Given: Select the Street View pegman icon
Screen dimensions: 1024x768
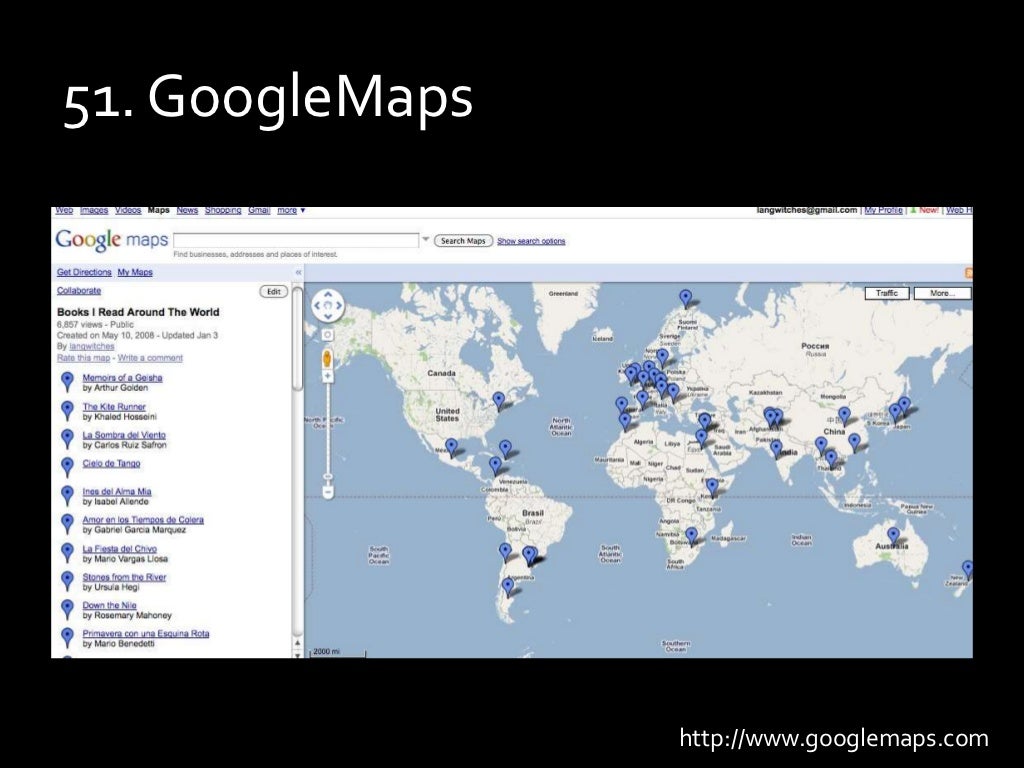Looking at the screenshot, I should pyautogui.click(x=327, y=359).
